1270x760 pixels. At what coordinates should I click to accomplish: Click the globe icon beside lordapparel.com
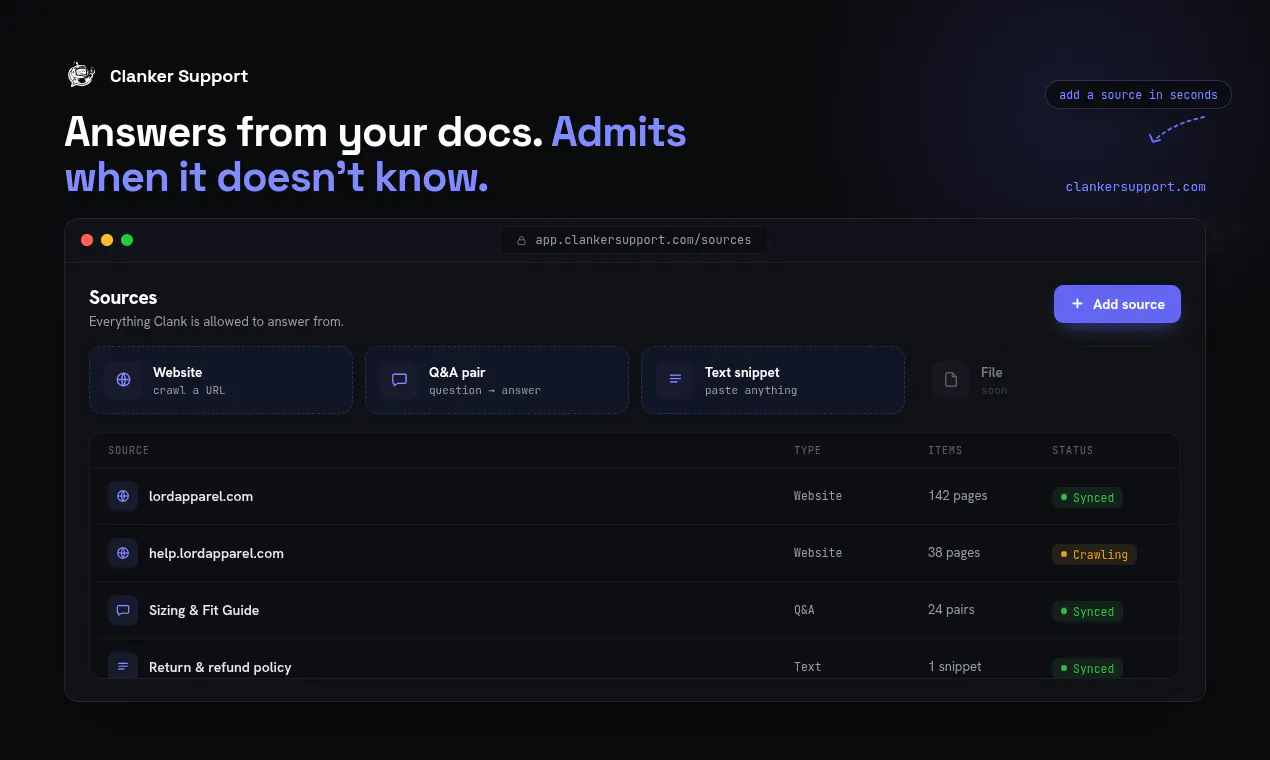(123, 496)
